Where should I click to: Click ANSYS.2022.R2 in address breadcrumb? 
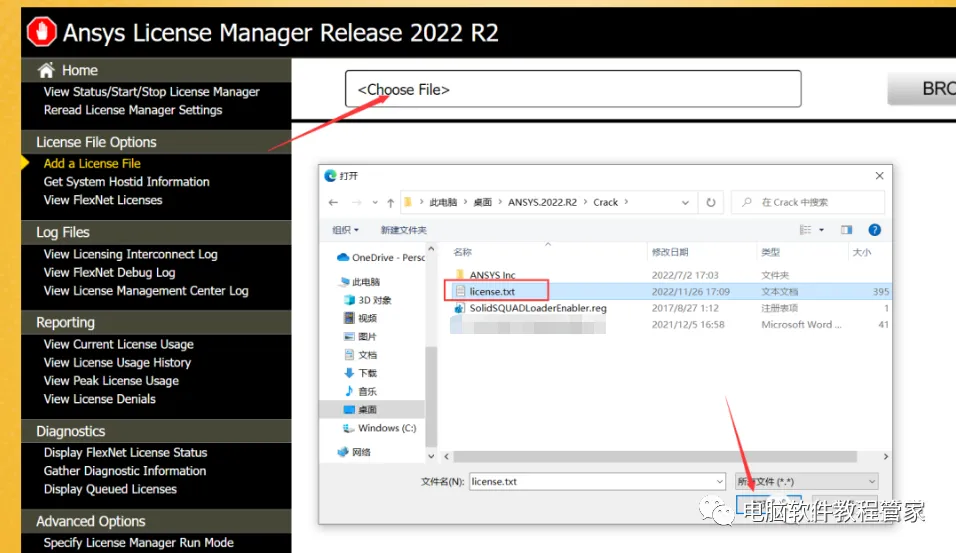[x=542, y=202]
